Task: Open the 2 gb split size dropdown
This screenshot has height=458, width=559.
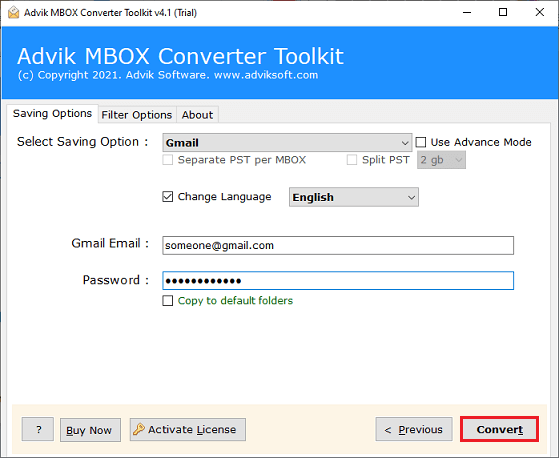Action: pyautogui.click(x=441, y=160)
